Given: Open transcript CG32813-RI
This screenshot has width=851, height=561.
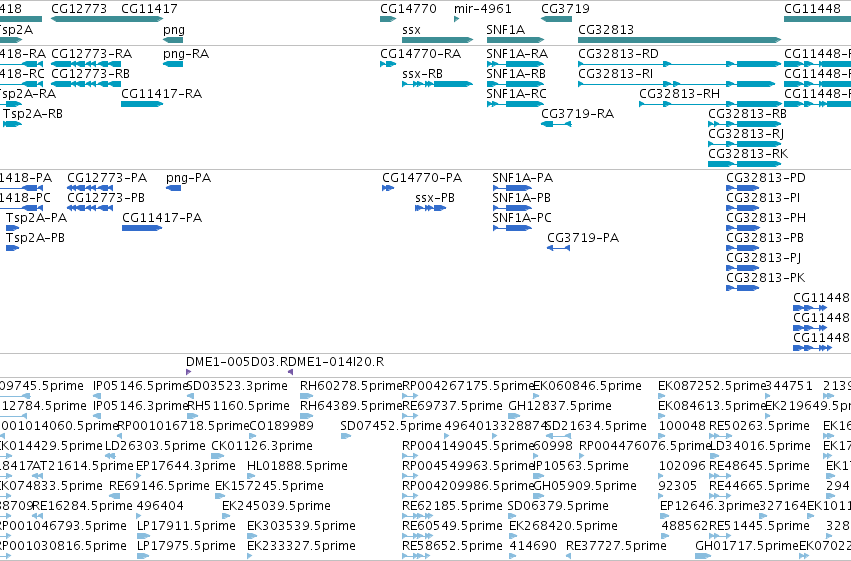Looking at the screenshot, I should [677, 84].
